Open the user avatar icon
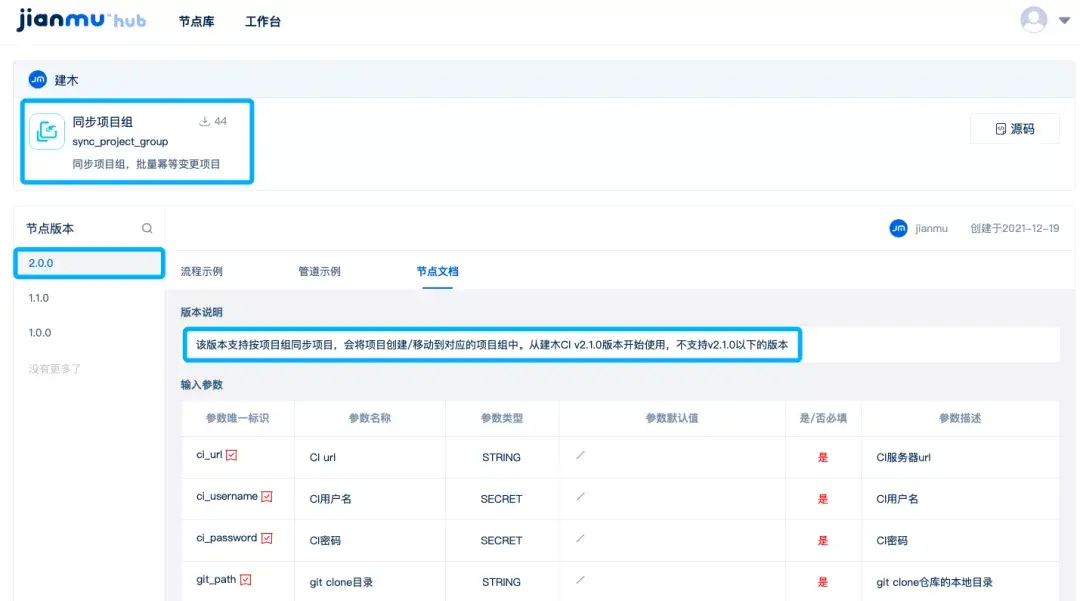Screen dimensions: 1080x601 click(x=1033, y=19)
